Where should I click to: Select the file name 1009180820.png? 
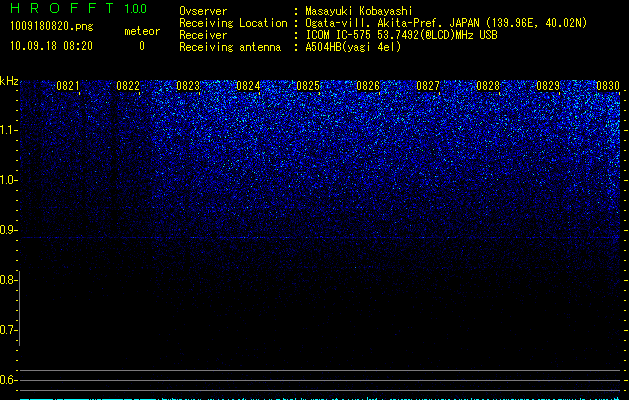pos(52,26)
